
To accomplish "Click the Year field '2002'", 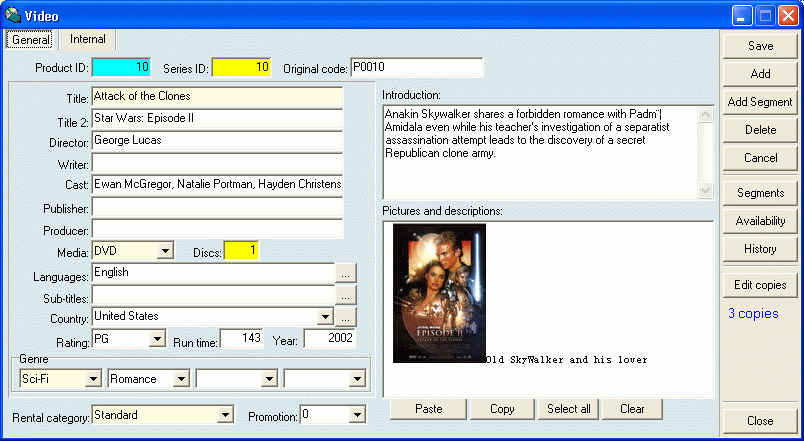I will tap(329, 338).
